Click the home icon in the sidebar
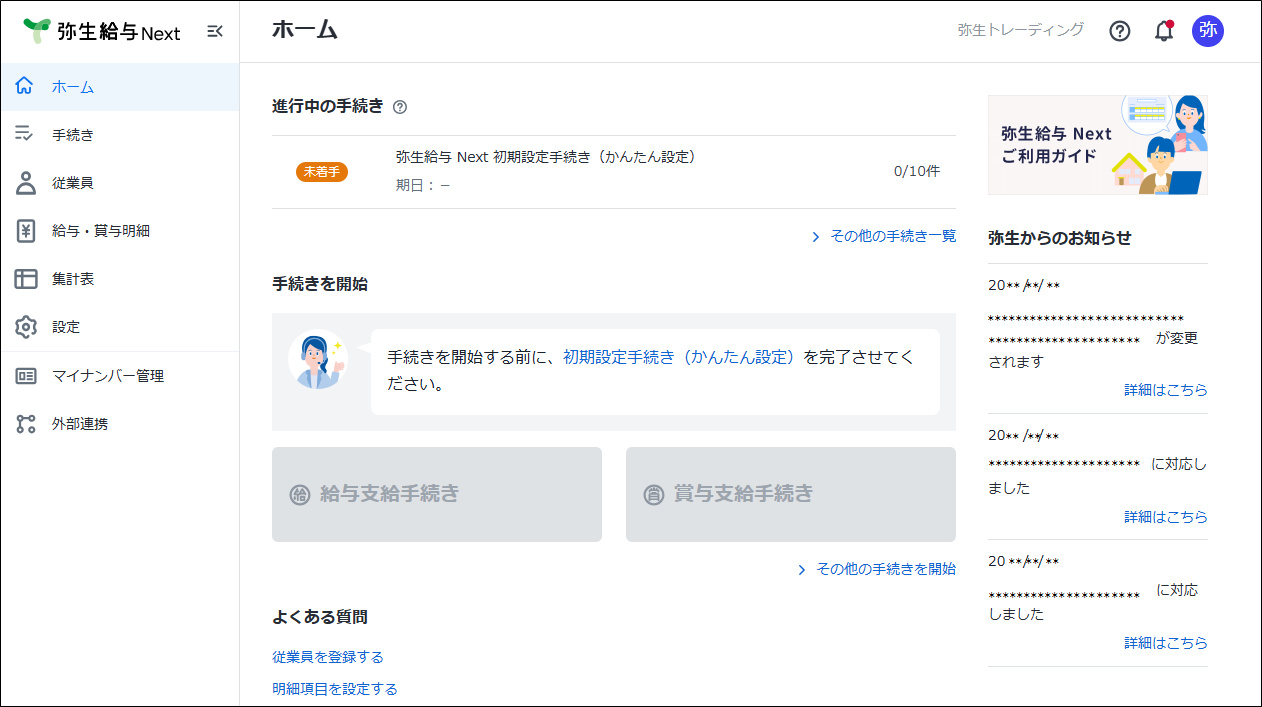 pyautogui.click(x=26, y=87)
